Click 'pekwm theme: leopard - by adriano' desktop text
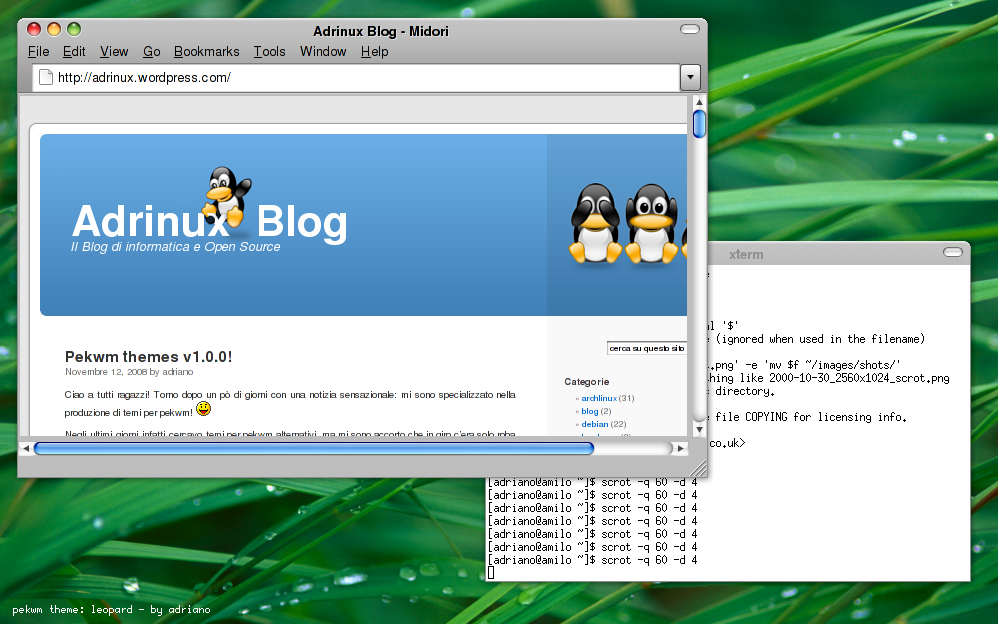 point(111,609)
